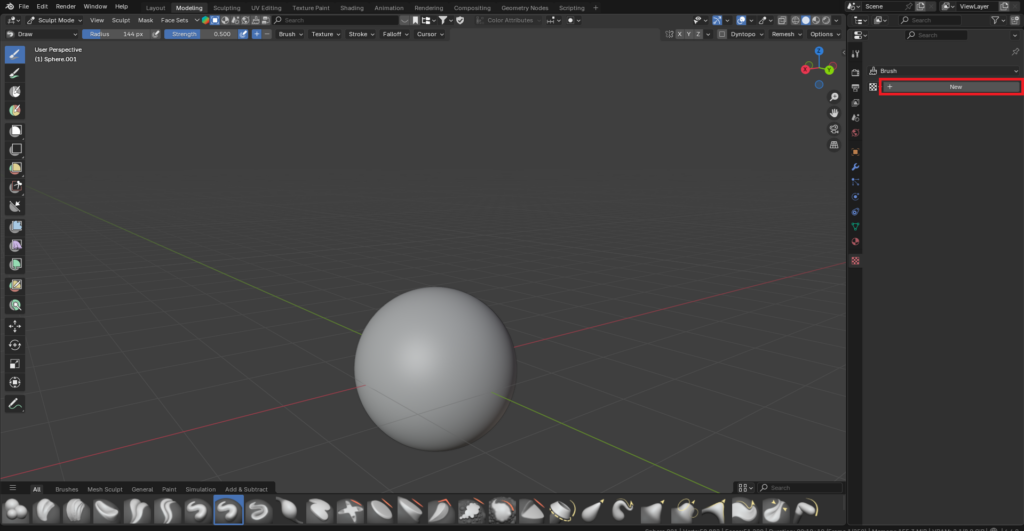Toggle strength pressure sensitivity icon
1024x531 pixels.
click(243, 34)
